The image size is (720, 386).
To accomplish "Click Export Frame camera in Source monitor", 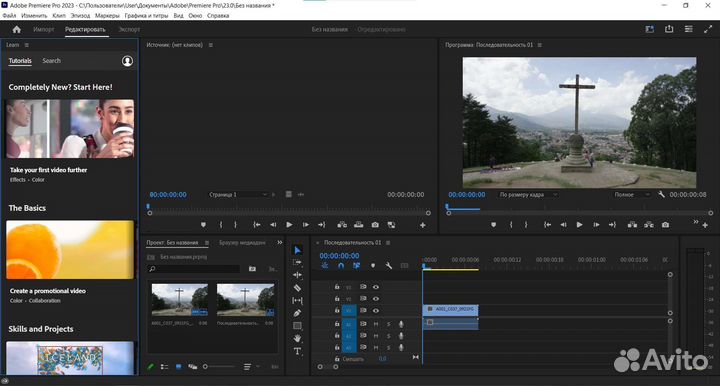I will click(375, 225).
